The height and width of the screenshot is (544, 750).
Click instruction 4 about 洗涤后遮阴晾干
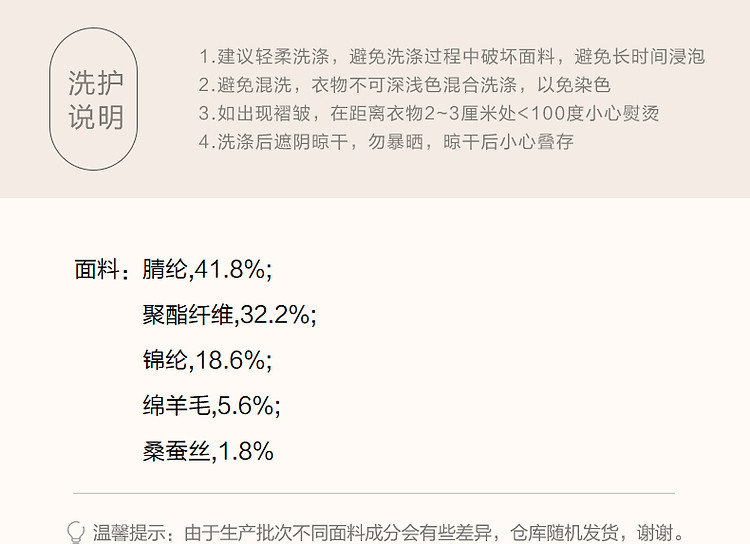point(386,141)
